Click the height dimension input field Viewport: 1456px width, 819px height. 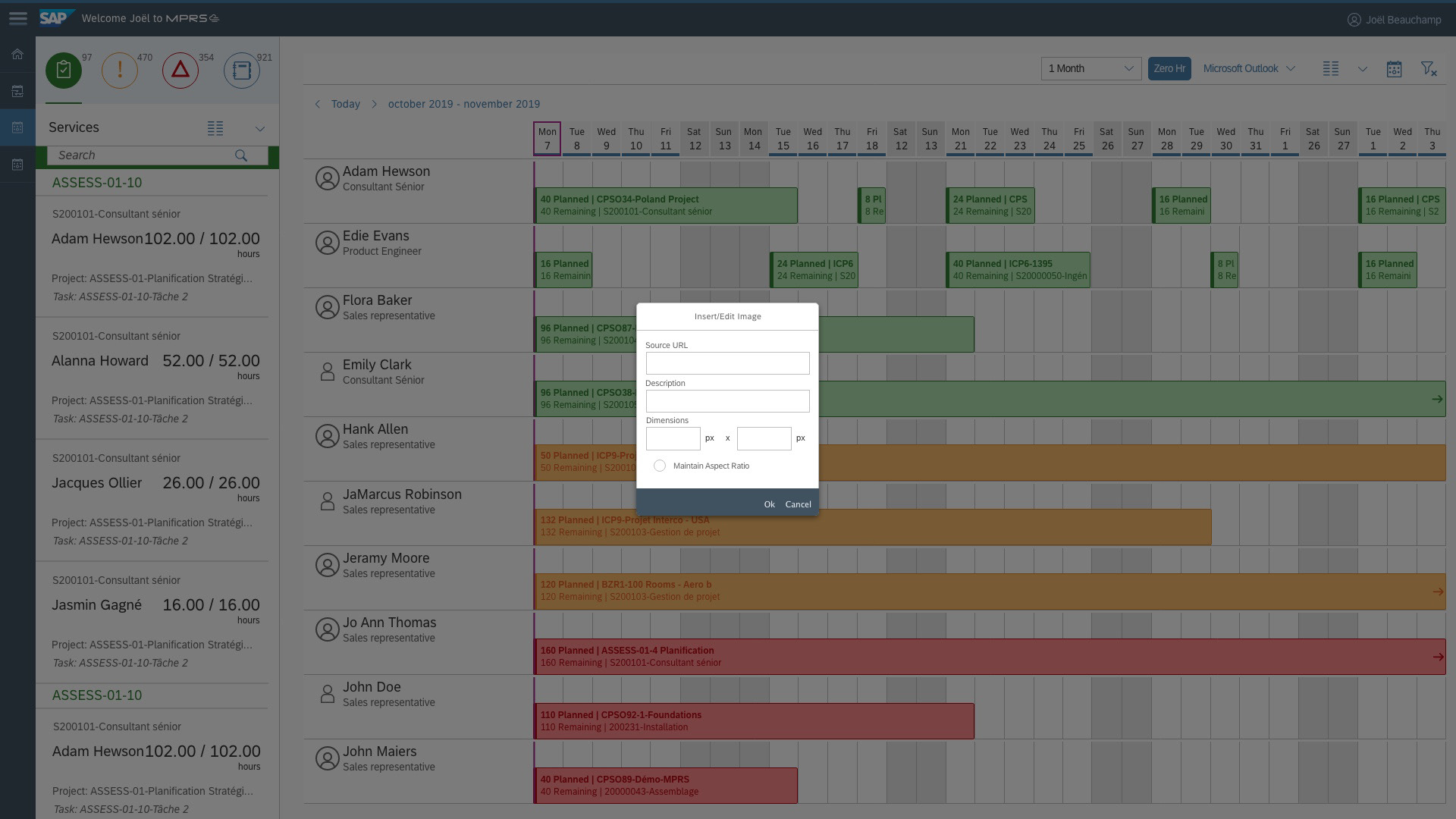[764, 438]
